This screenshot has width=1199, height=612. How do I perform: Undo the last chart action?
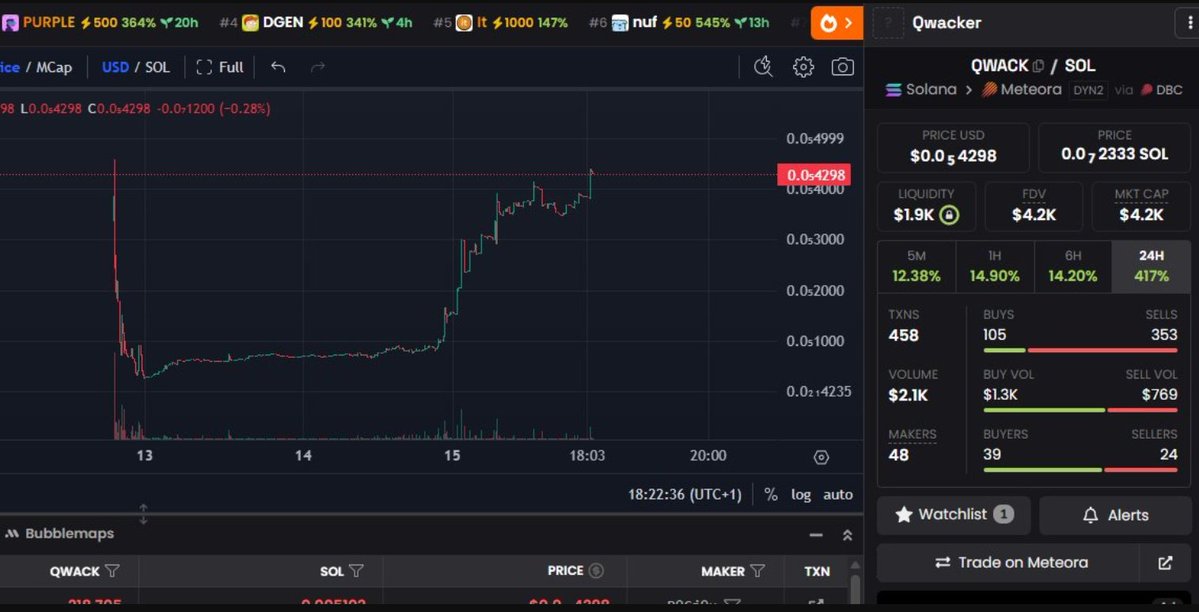(278, 67)
